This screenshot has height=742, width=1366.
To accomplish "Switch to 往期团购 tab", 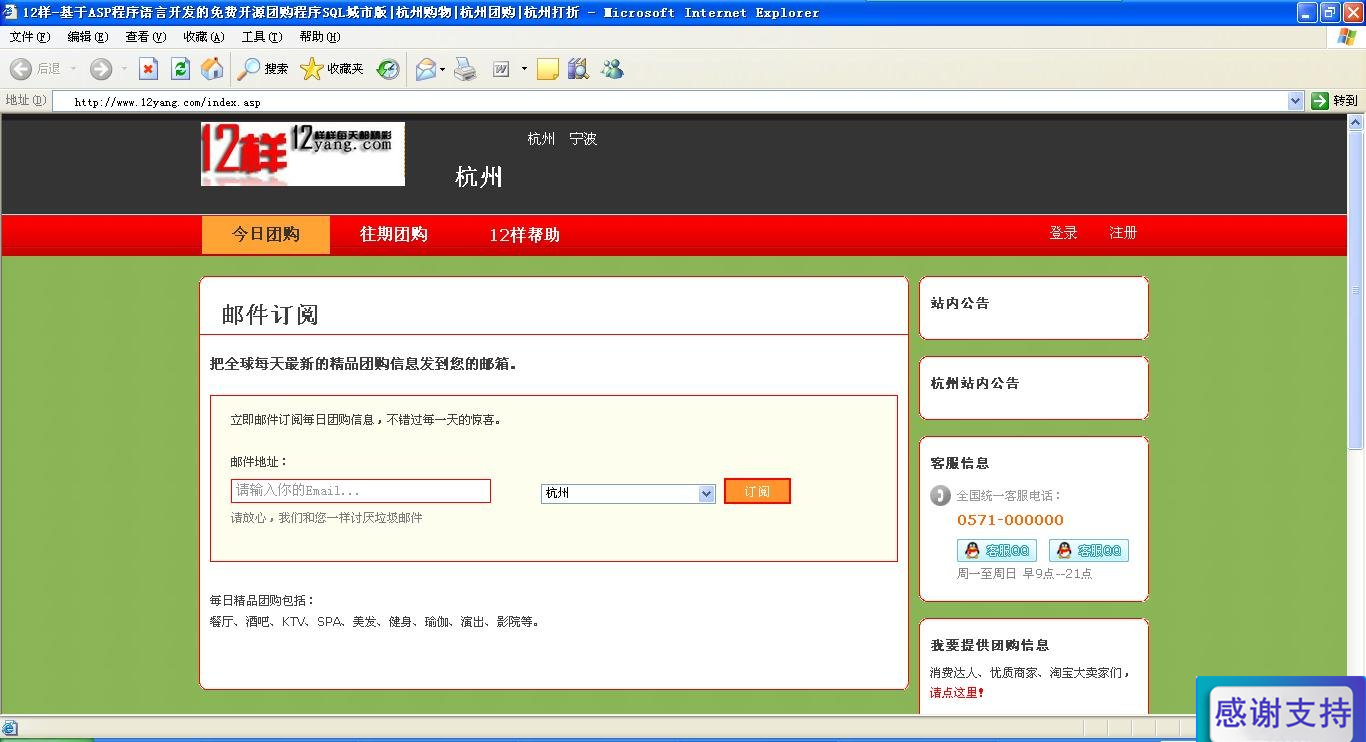I will (394, 234).
